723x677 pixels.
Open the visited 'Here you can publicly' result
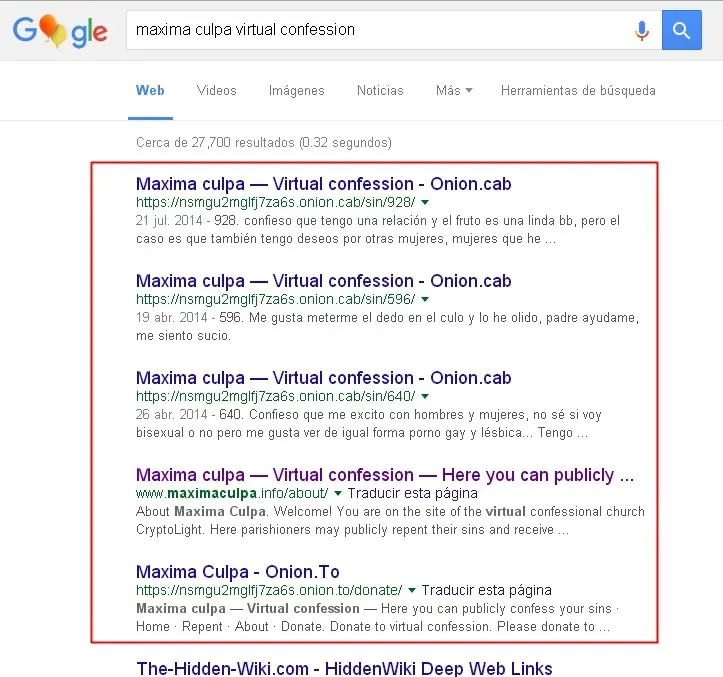point(385,475)
